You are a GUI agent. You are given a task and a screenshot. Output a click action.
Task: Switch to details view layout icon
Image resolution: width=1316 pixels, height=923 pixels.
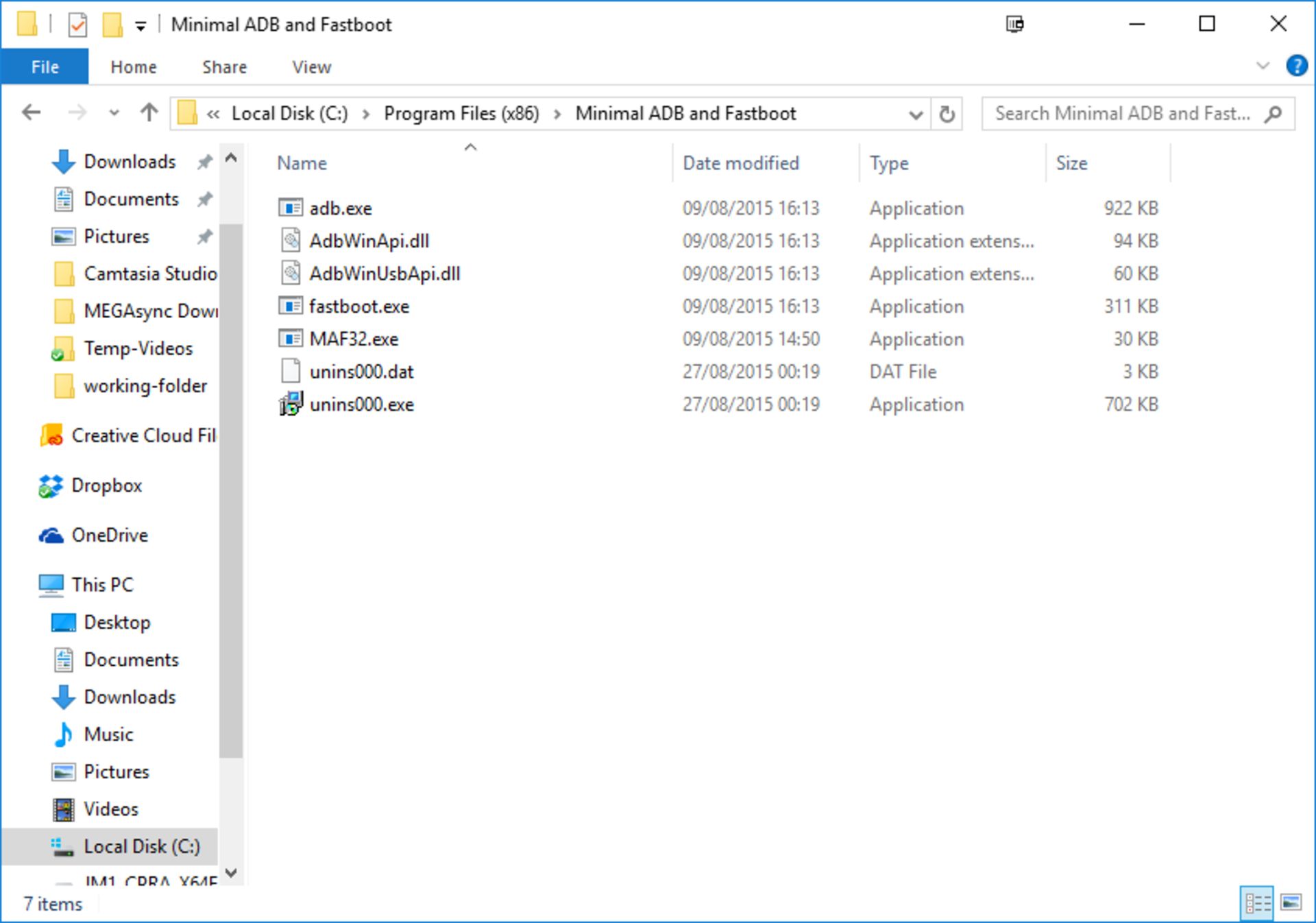coord(1258,902)
